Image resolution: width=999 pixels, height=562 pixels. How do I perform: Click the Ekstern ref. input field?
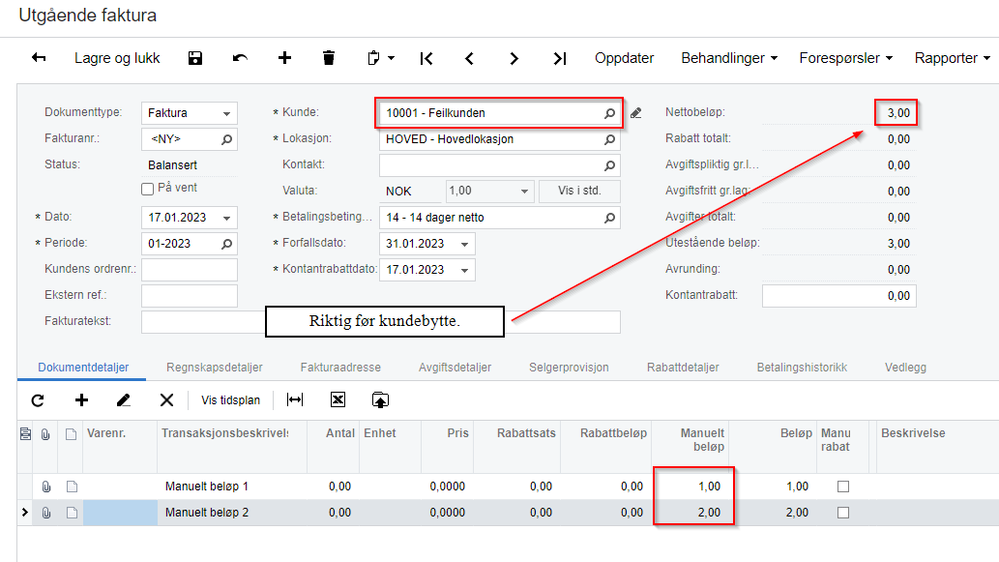(189, 296)
